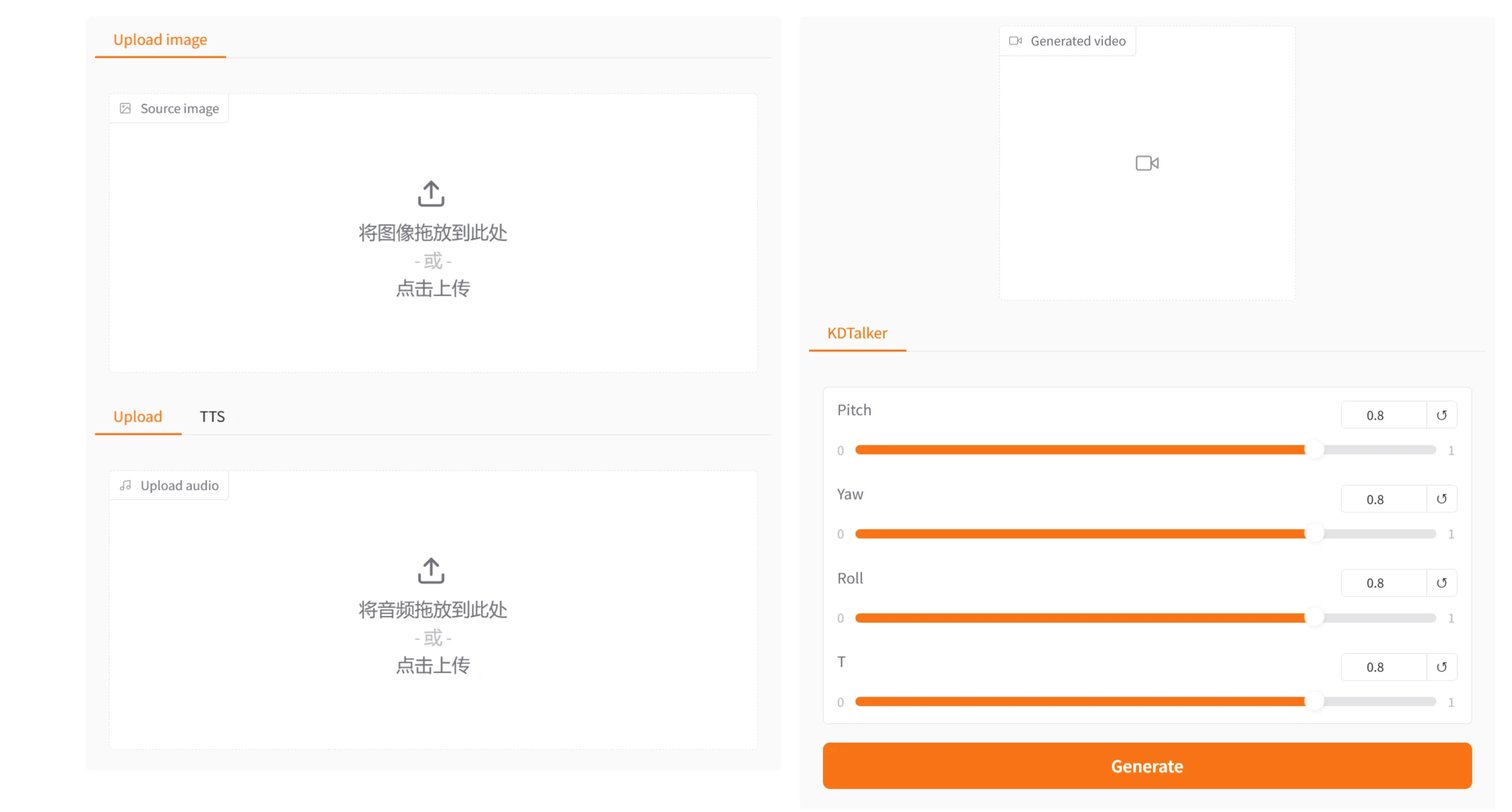Start video creation with Generate button
This screenshot has width=1512, height=812.
[x=1147, y=766]
